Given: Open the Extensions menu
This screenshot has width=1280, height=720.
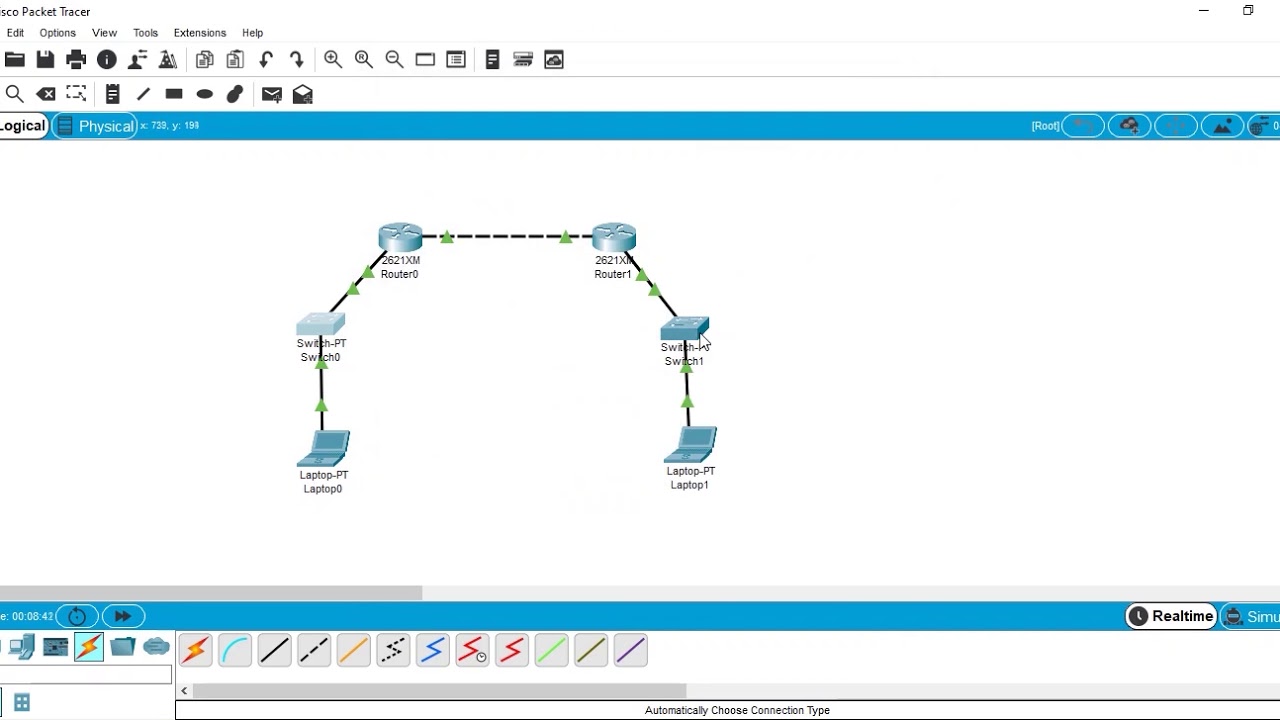Looking at the screenshot, I should coord(200,33).
